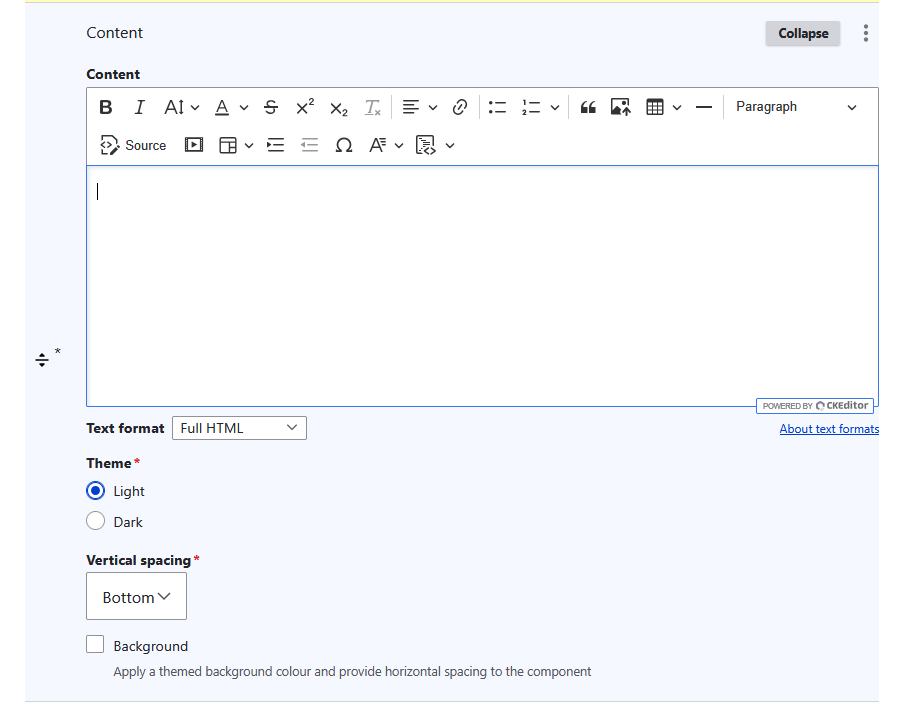This screenshot has width=897, height=704.
Task: Enable the Background checkbox
Action: coord(95,644)
